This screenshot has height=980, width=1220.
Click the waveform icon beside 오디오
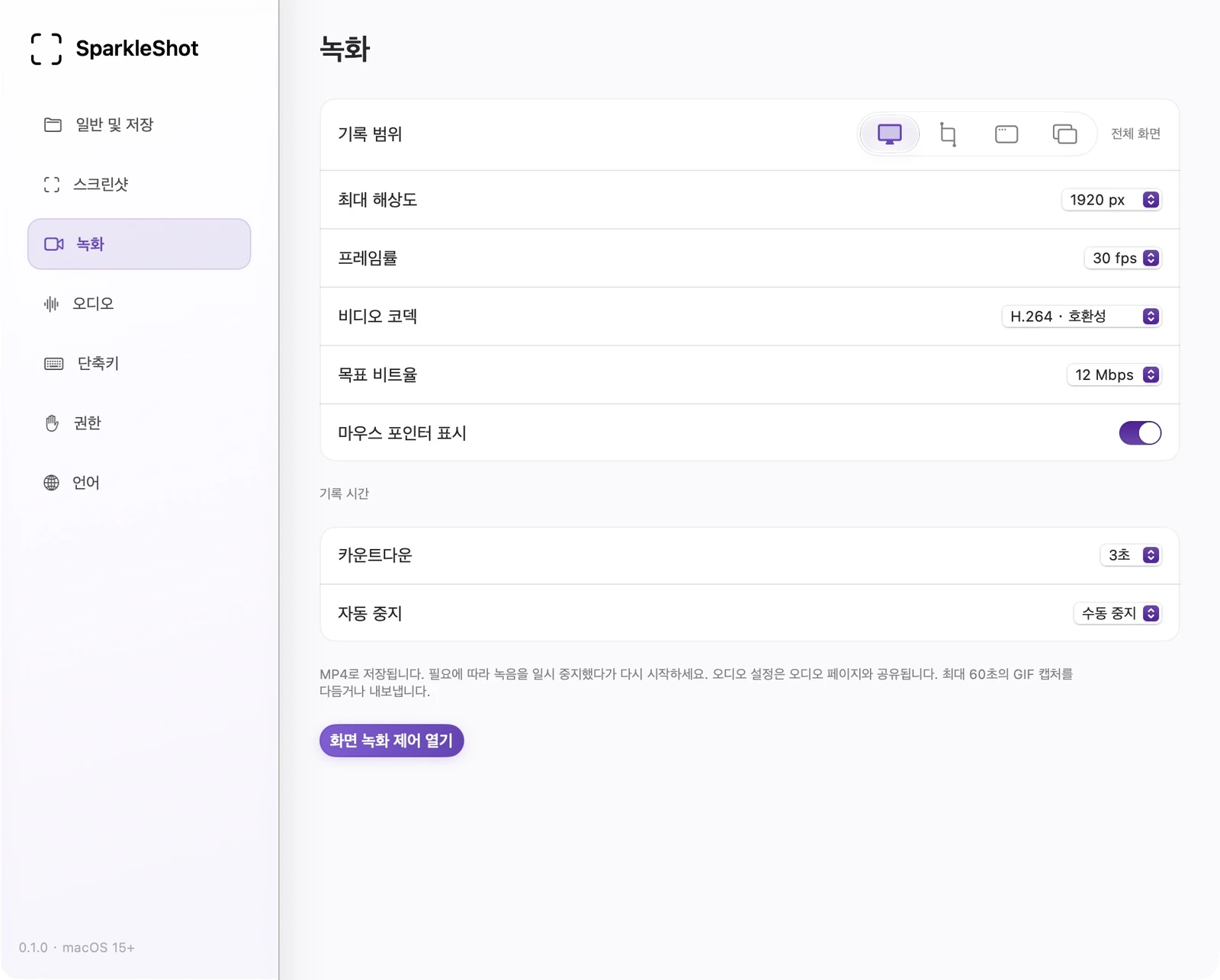51,304
